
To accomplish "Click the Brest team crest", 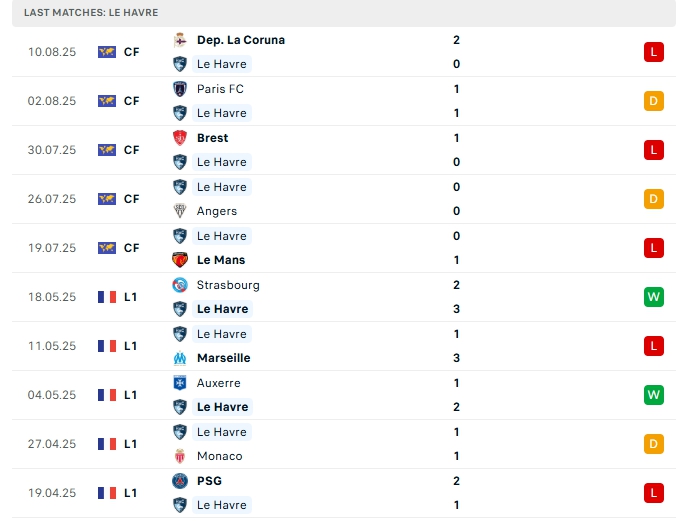I will [x=180, y=138].
